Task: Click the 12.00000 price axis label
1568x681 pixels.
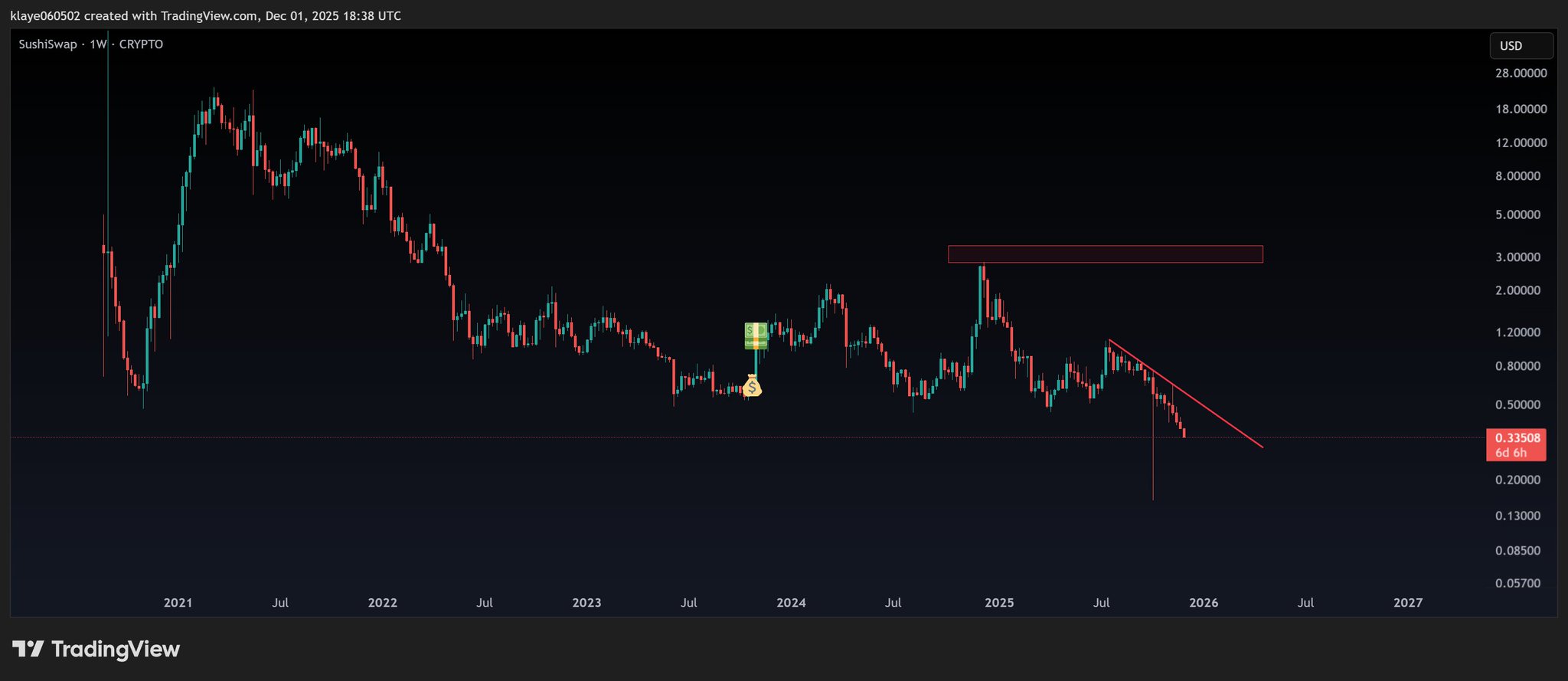Action: click(x=1521, y=143)
